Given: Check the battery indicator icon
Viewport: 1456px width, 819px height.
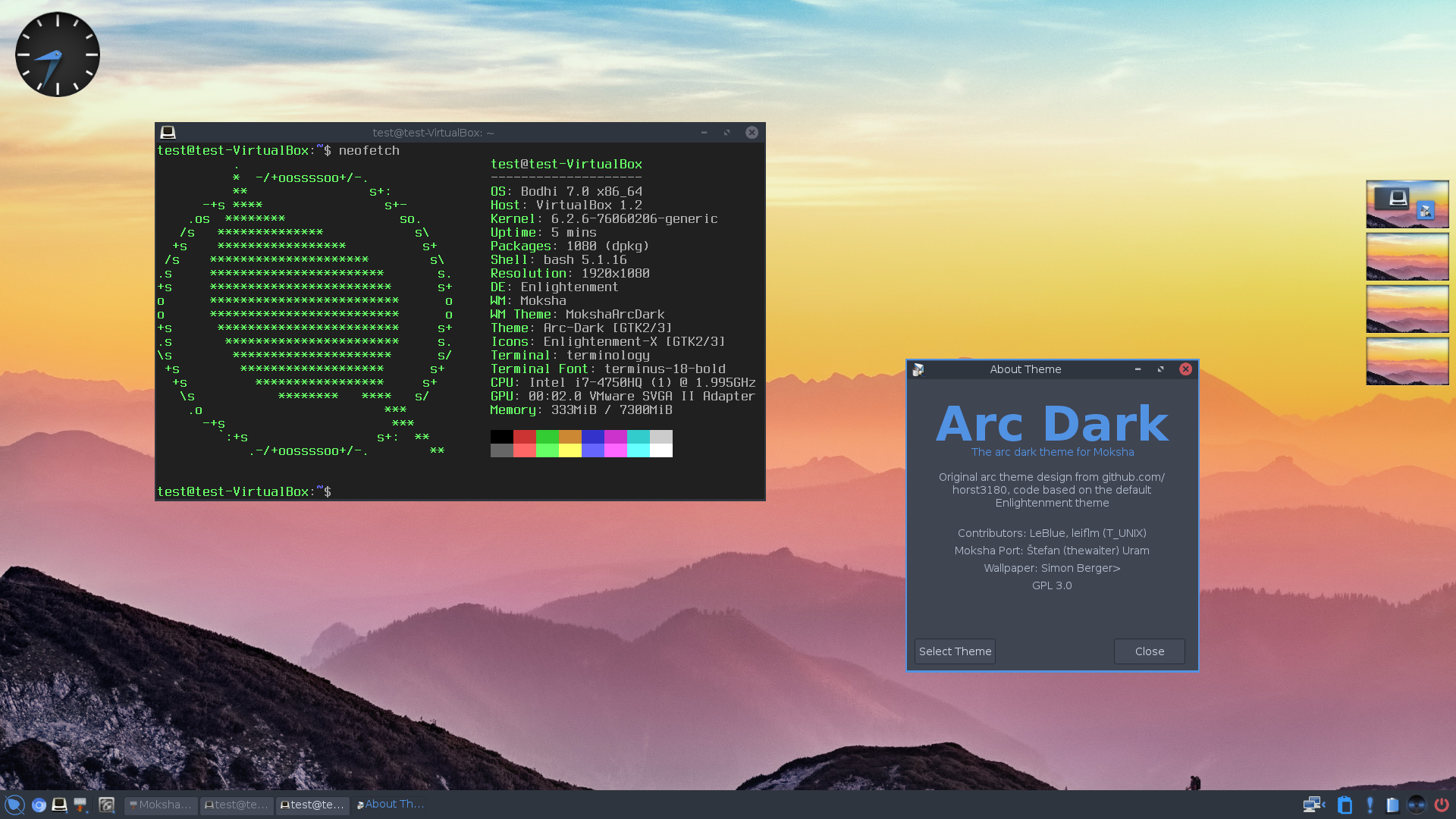Looking at the screenshot, I should (1392, 805).
